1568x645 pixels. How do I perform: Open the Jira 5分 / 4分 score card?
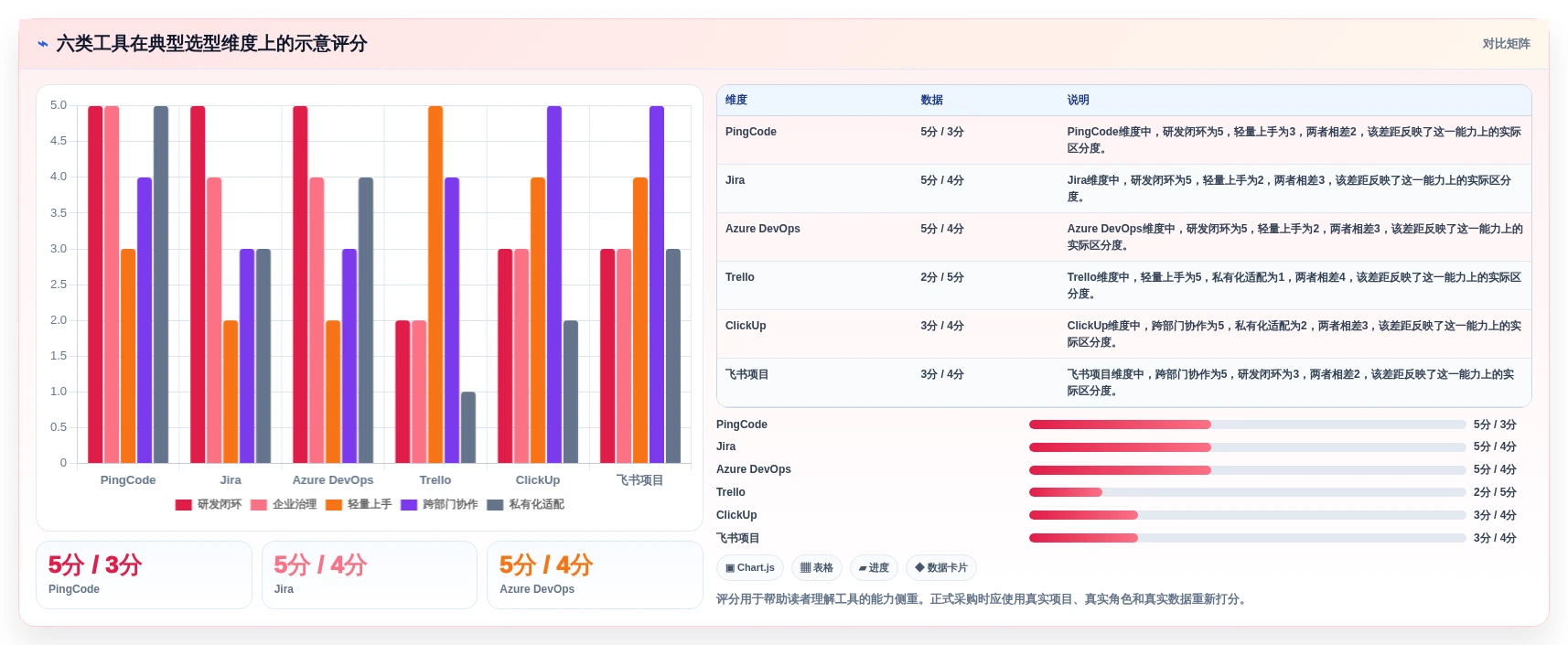[x=370, y=575]
